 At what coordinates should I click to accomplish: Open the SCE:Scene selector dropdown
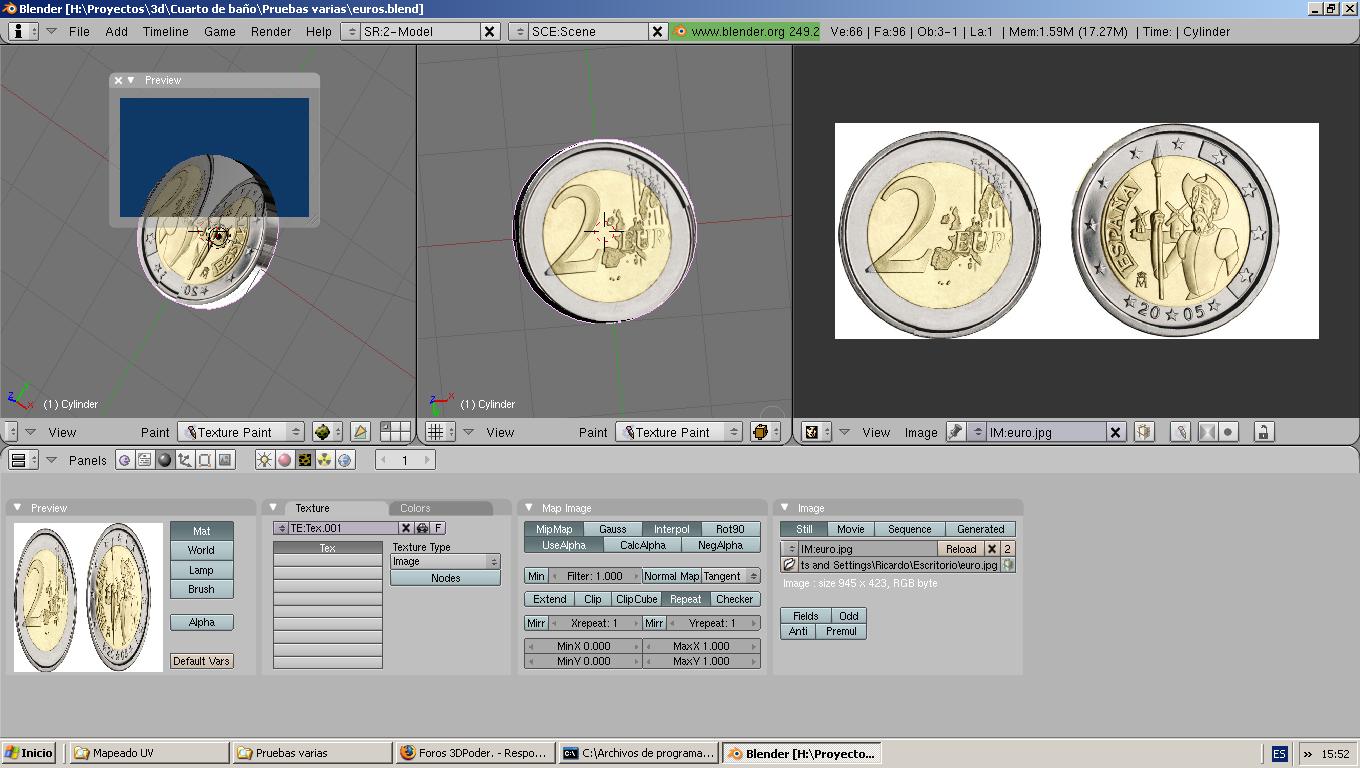point(518,31)
